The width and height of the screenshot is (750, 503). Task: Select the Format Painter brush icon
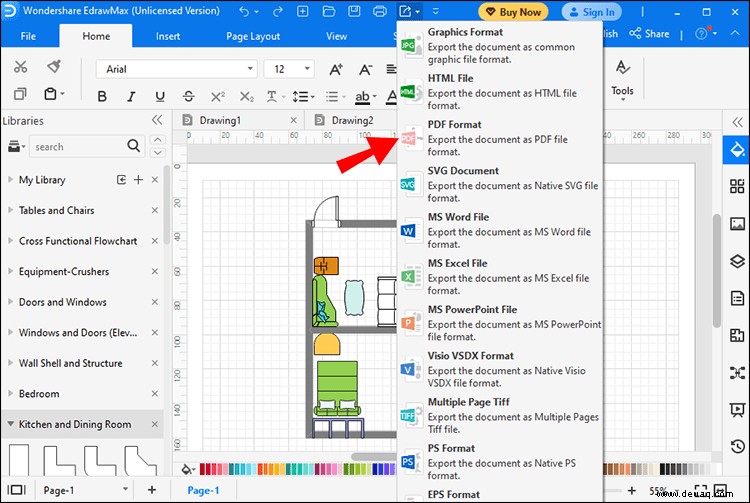point(54,67)
